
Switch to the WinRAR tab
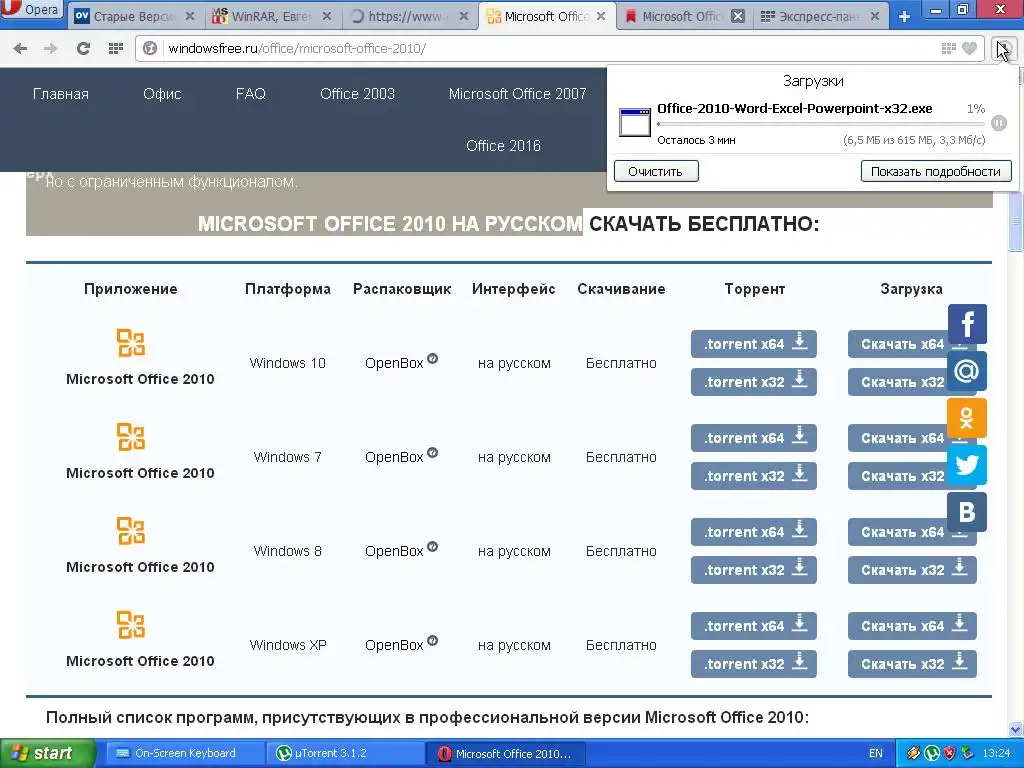click(272, 16)
